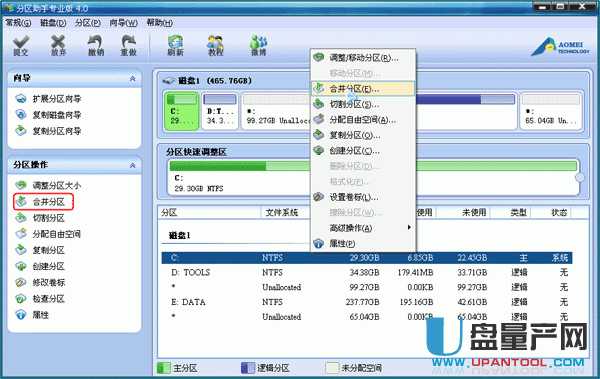Launch 扩展分区向导 from the wizard panel
The height and width of the screenshot is (379, 600).
(x=49, y=99)
